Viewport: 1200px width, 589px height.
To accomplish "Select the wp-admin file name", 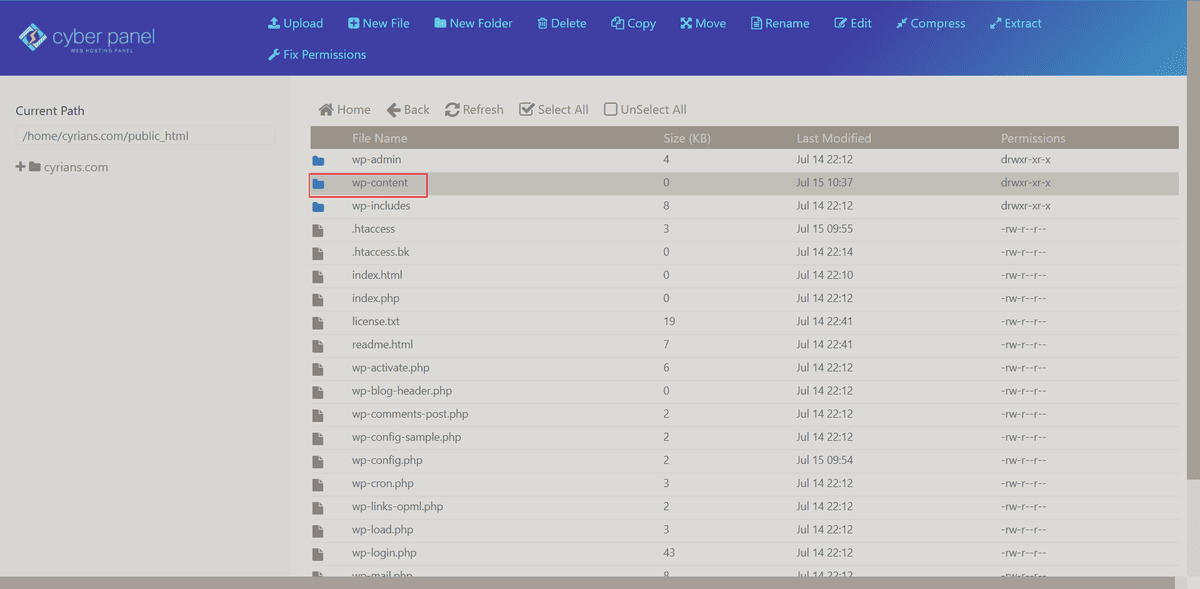I will 377,160.
